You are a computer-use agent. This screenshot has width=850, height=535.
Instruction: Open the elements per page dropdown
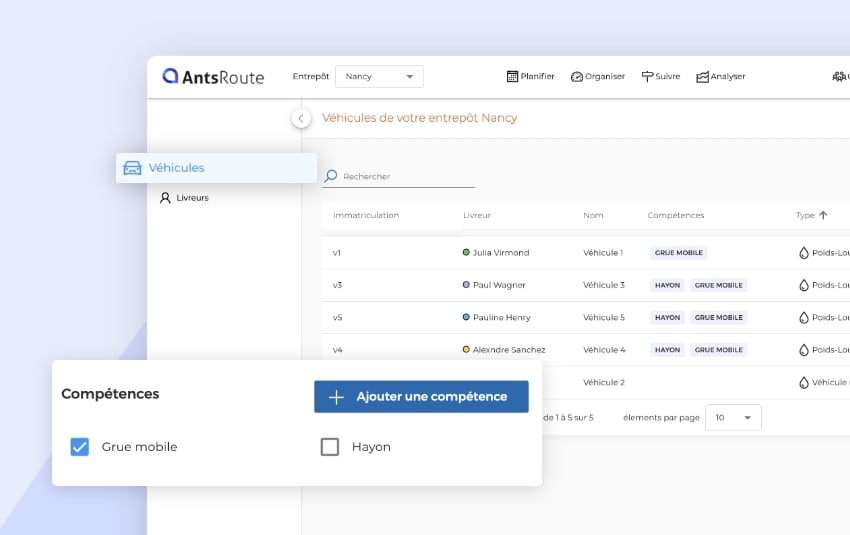(733, 417)
